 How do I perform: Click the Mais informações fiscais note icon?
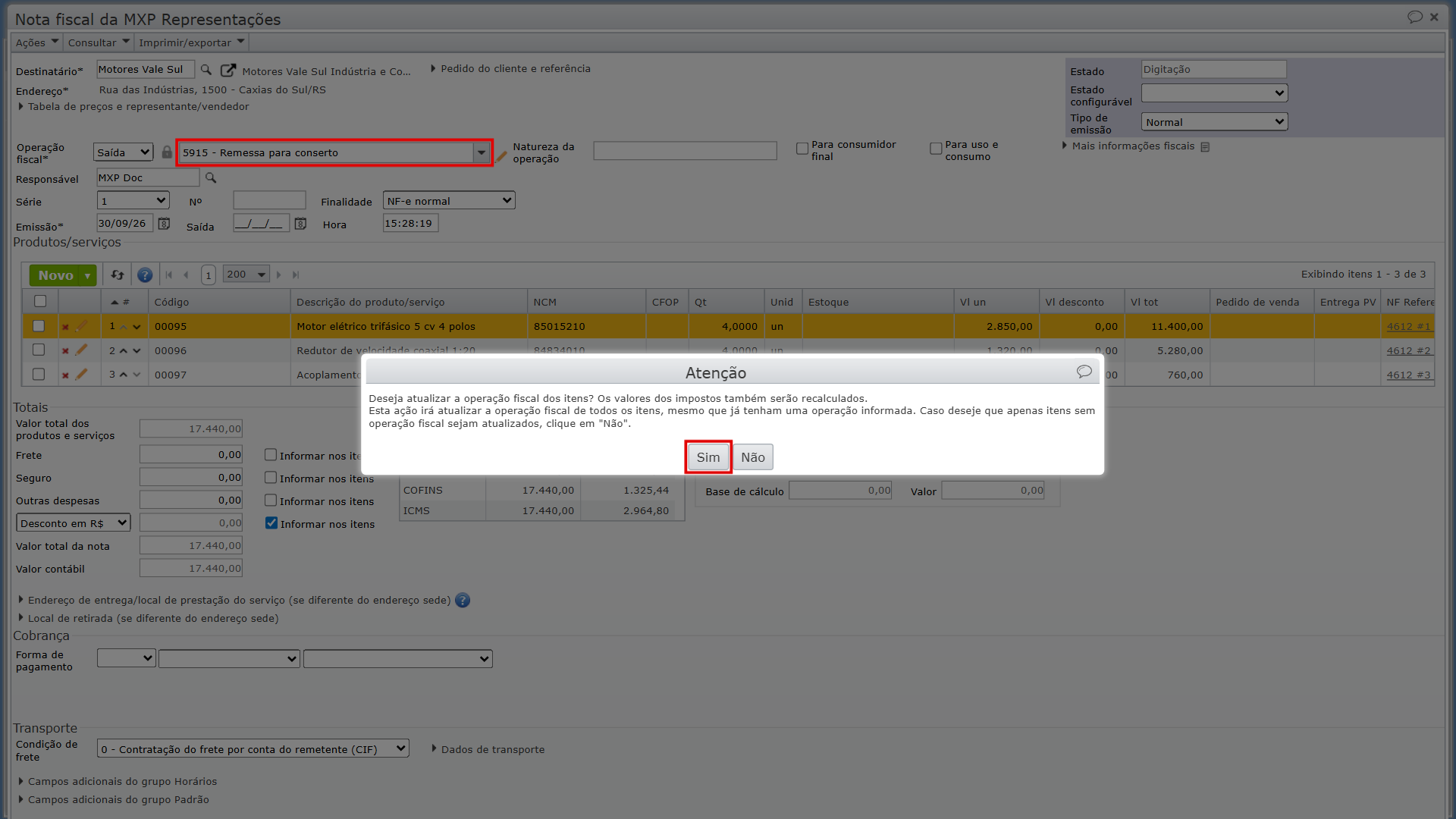pyautogui.click(x=1205, y=147)
